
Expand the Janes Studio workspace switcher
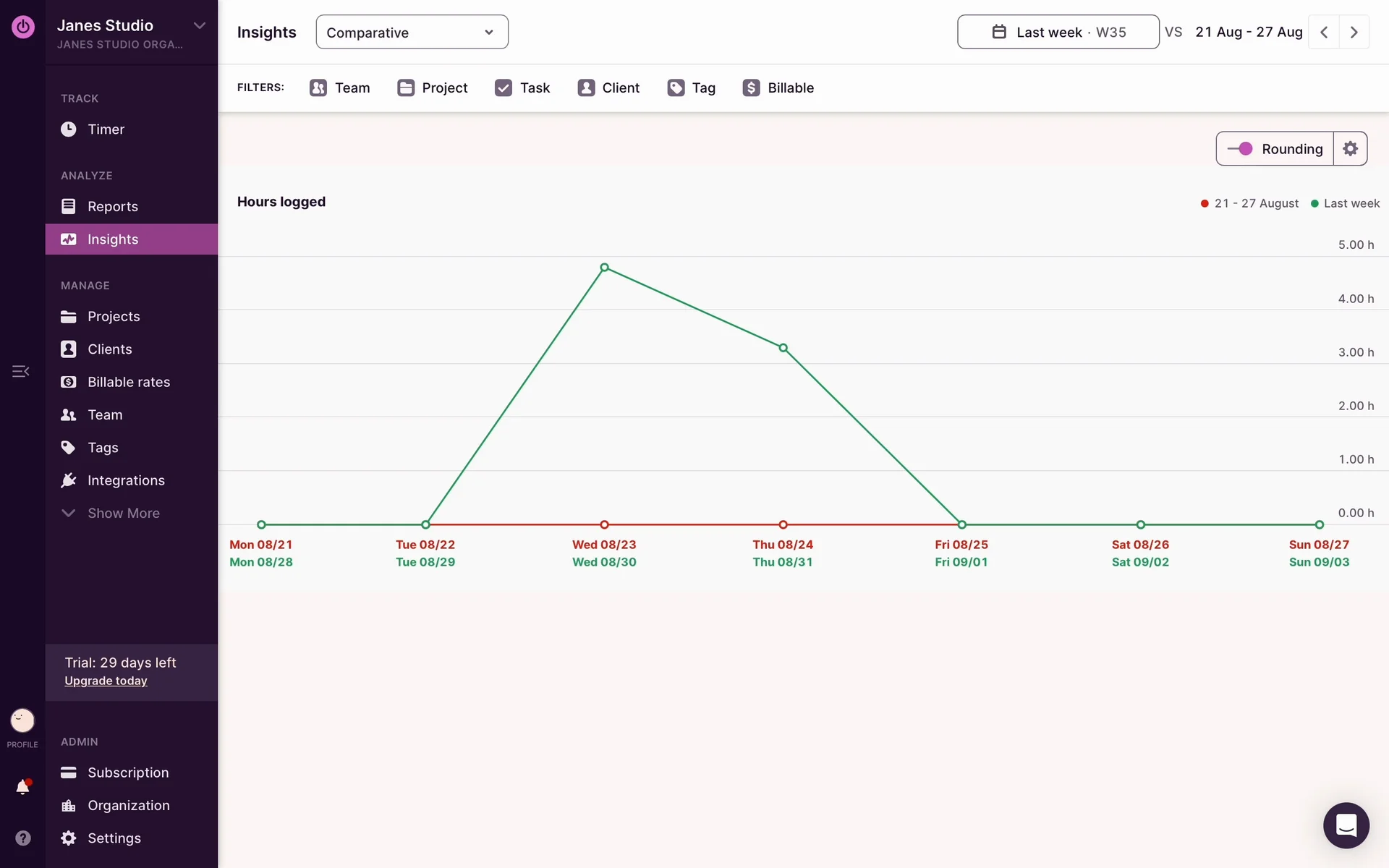tap(199, 25)
